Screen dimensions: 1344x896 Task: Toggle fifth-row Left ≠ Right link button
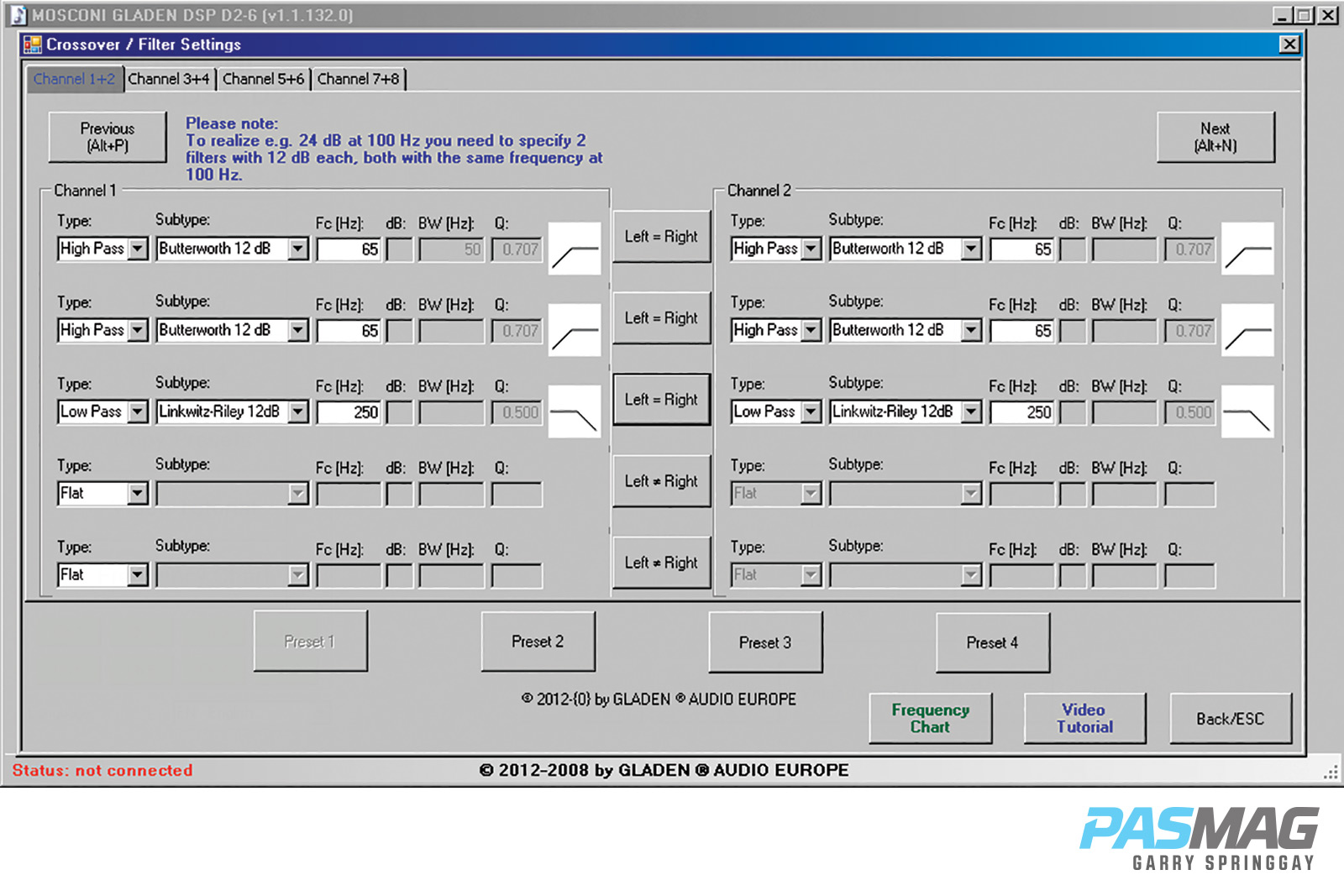[x=661, y=563]
